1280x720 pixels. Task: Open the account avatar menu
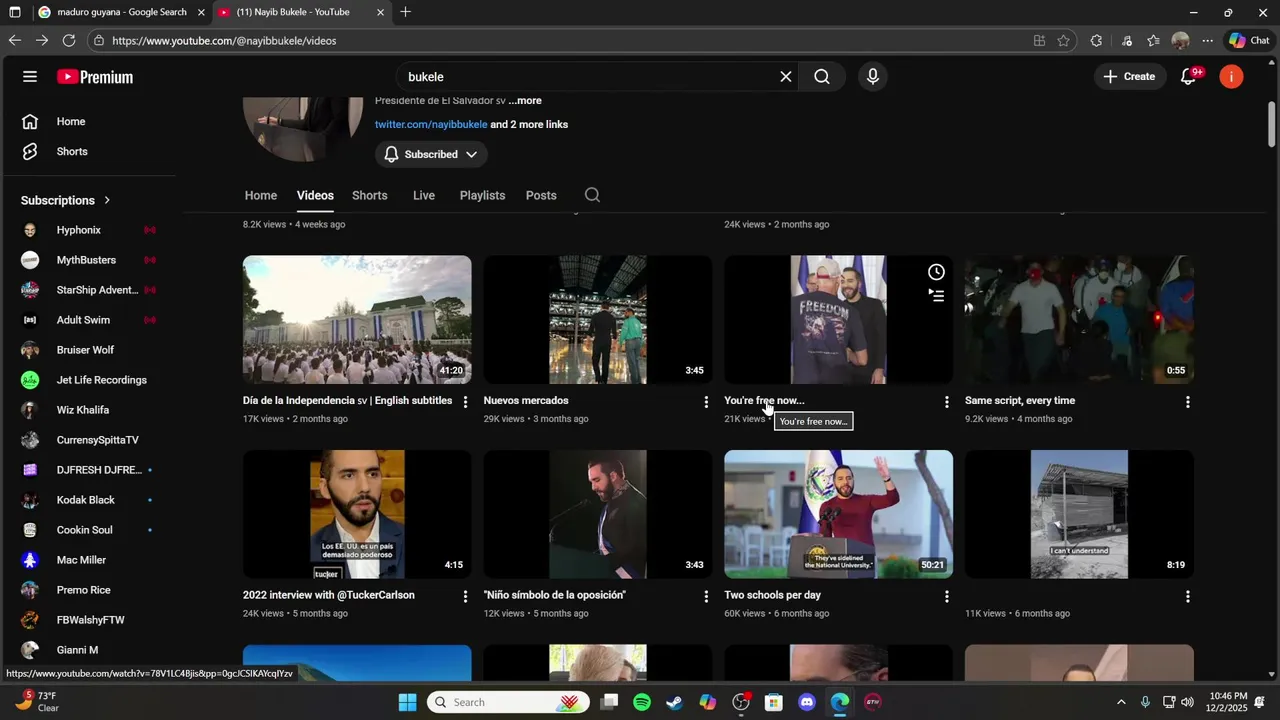(x=1231, y=77)
